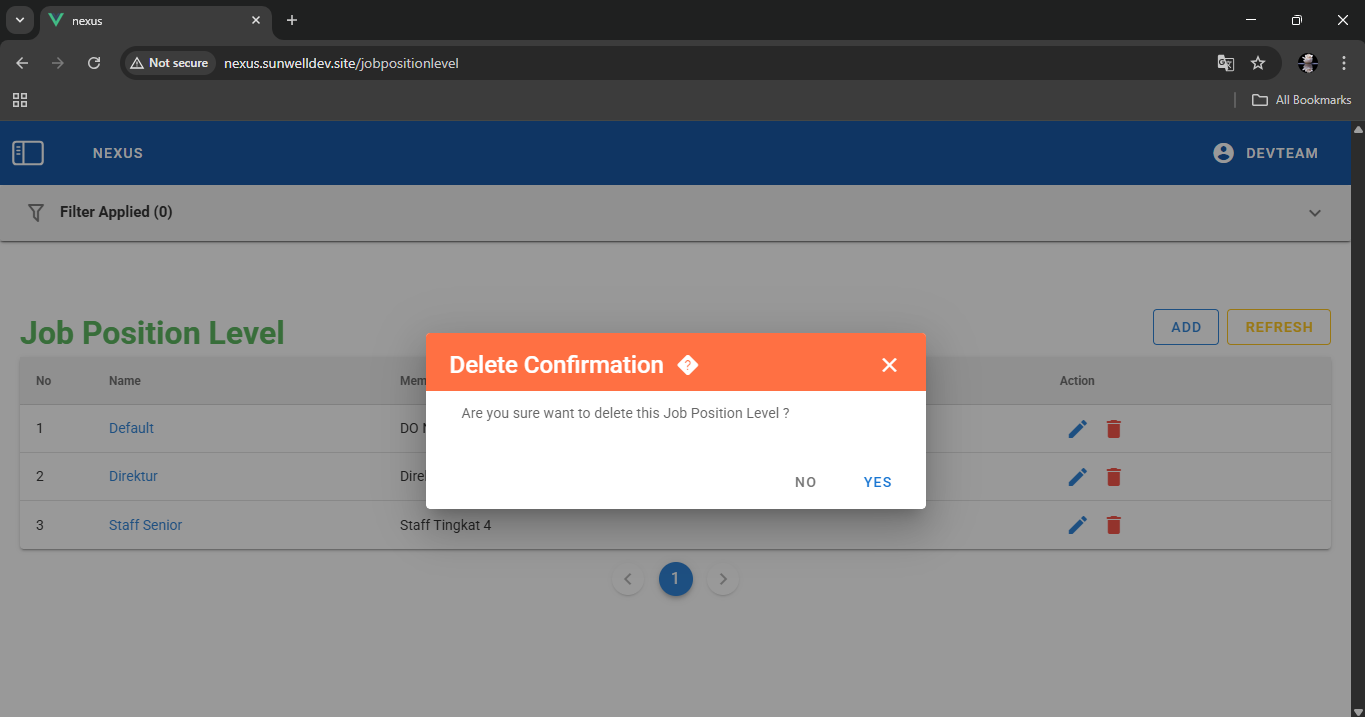Viewport: 1365px width, 717px height.
Task: Edit the Staff Senior row with pencil icon
Action: click(1077, 525)
